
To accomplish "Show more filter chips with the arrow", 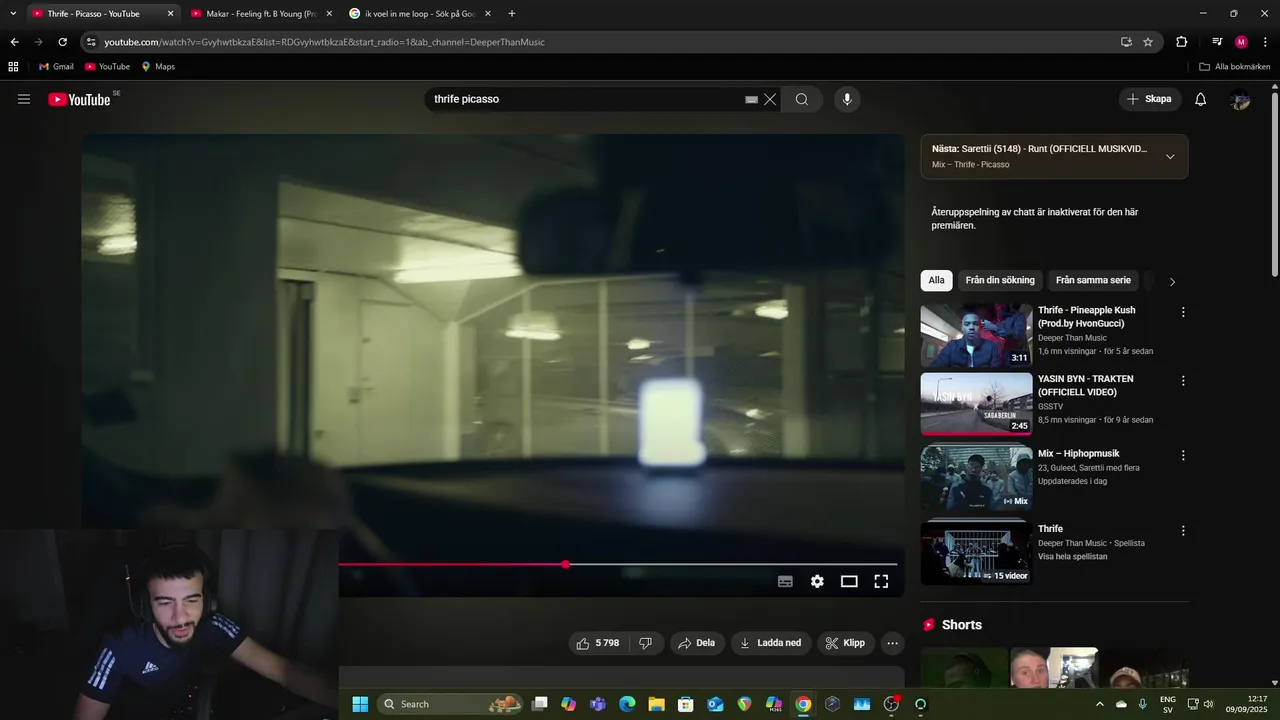I will click(x=1172, y=281).
